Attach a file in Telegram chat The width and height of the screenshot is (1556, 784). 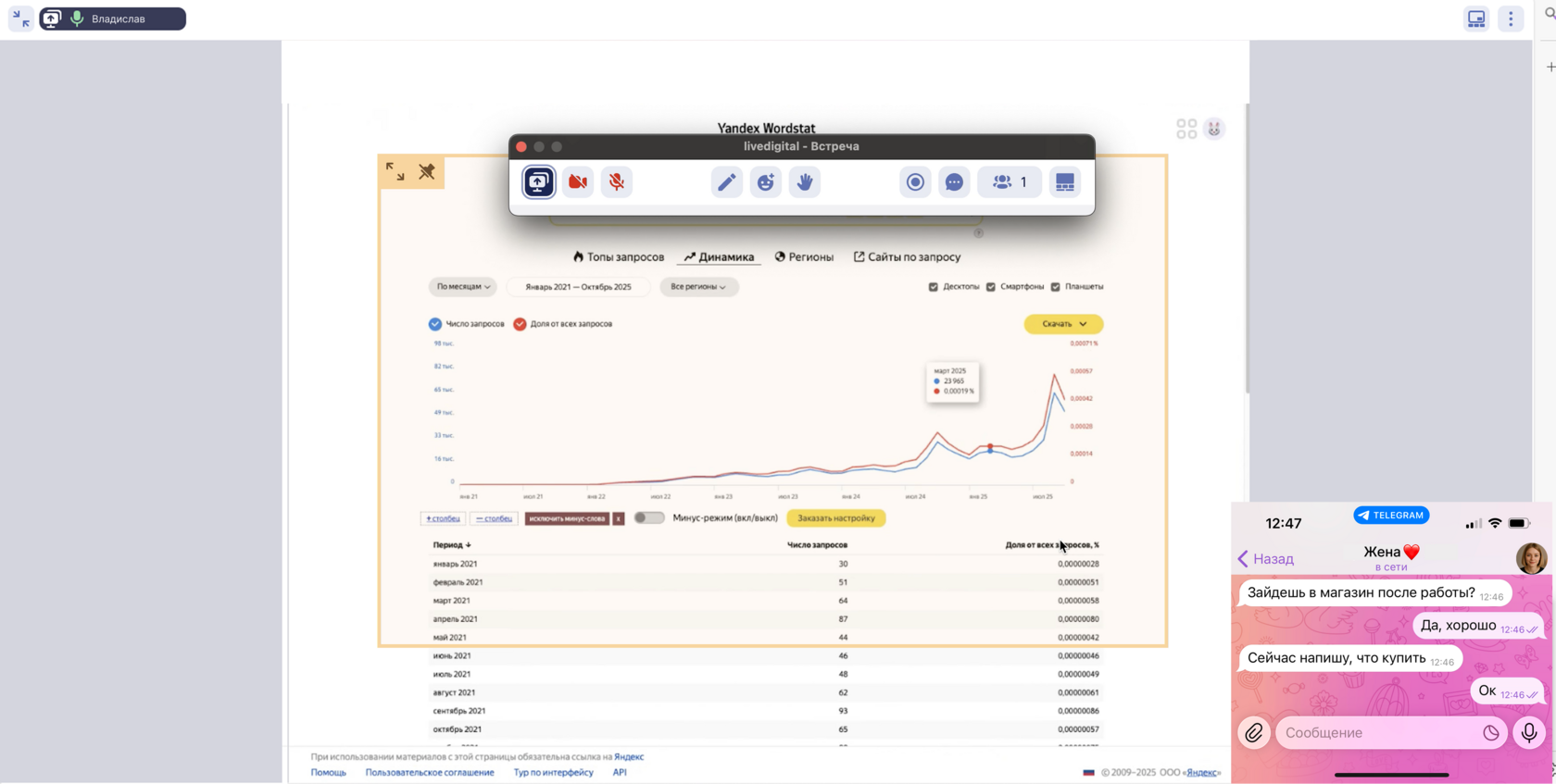tap(1254, 733)
